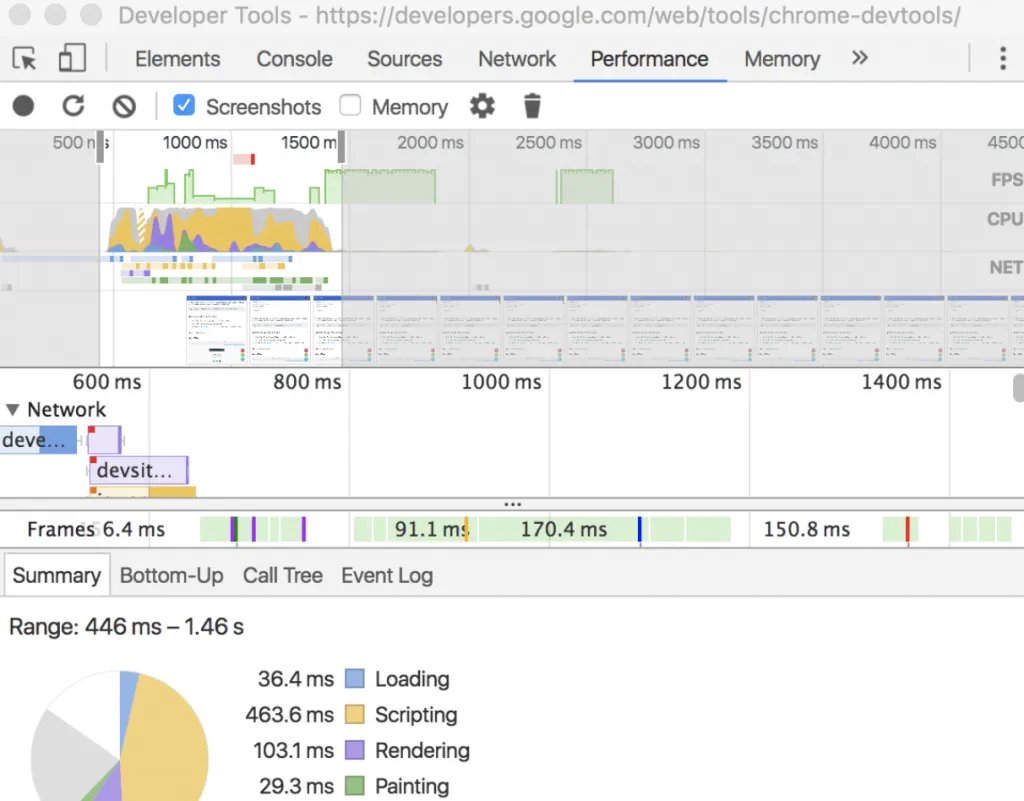Open the Bottom-Up analysis tab
This screenshot has height=801, width=1024.
[171, 575]
